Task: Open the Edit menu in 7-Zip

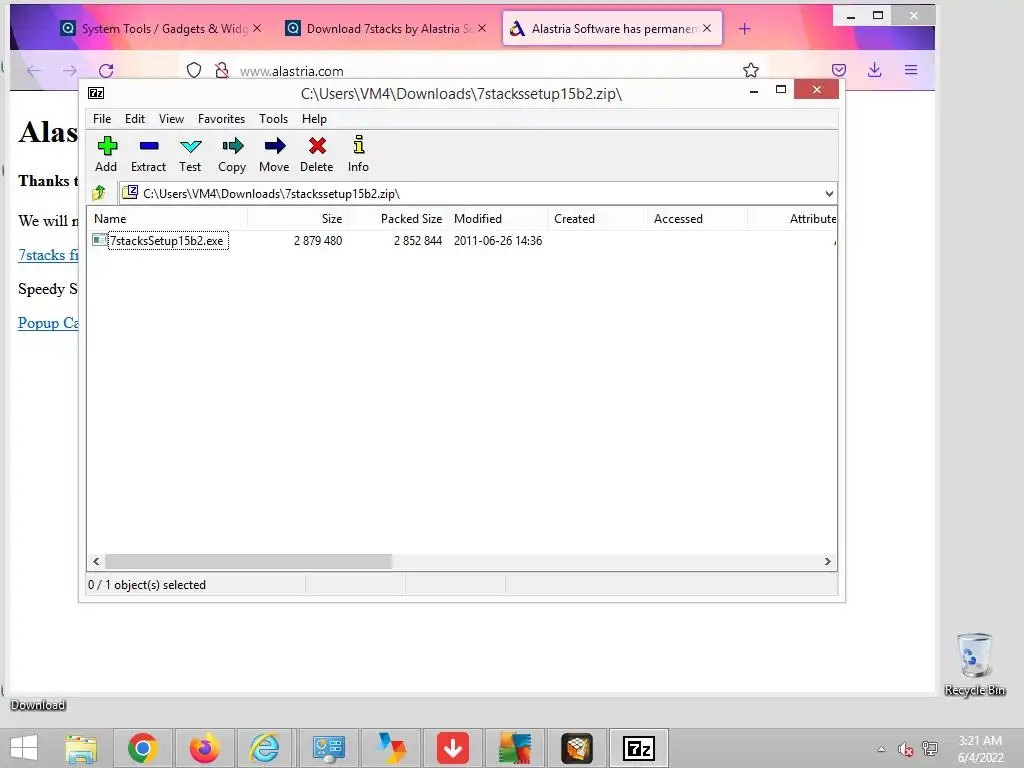Action: pos(135,119)
